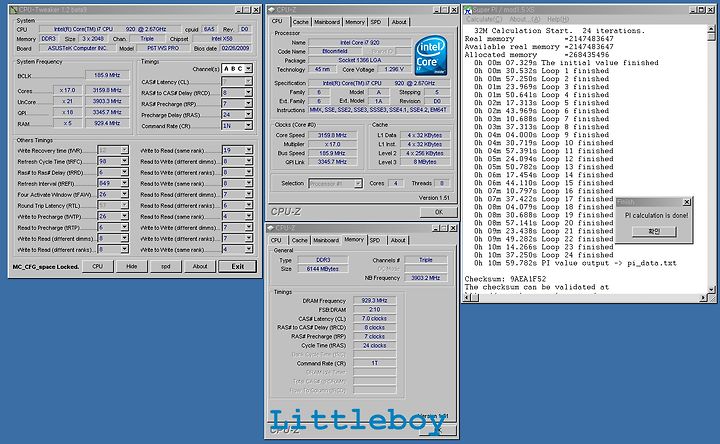Click the RAM multiplier field x 5
Viewport: 720px width, 444px height.
[67, 123]
